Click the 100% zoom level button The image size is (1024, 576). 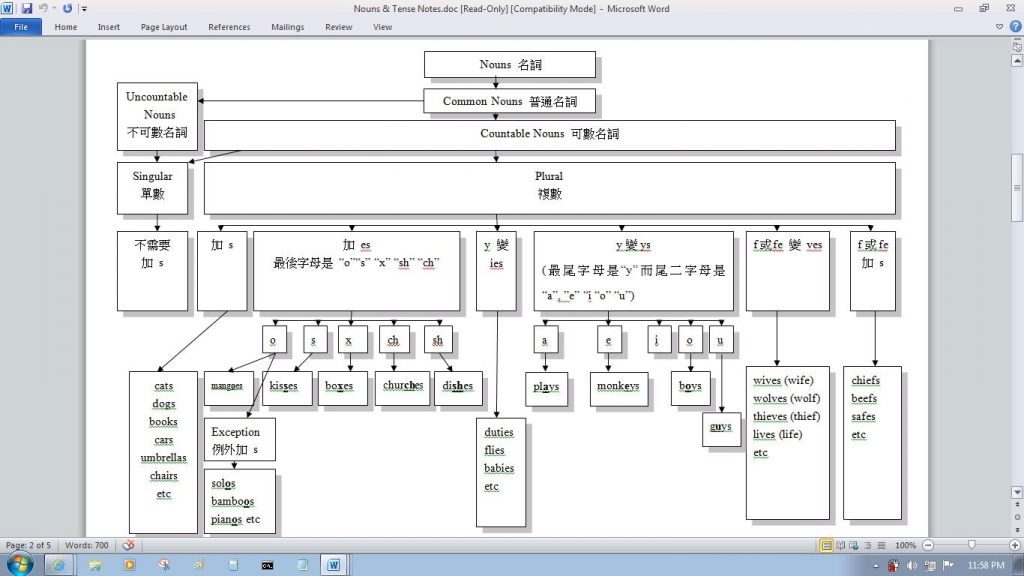pos(905,545)
